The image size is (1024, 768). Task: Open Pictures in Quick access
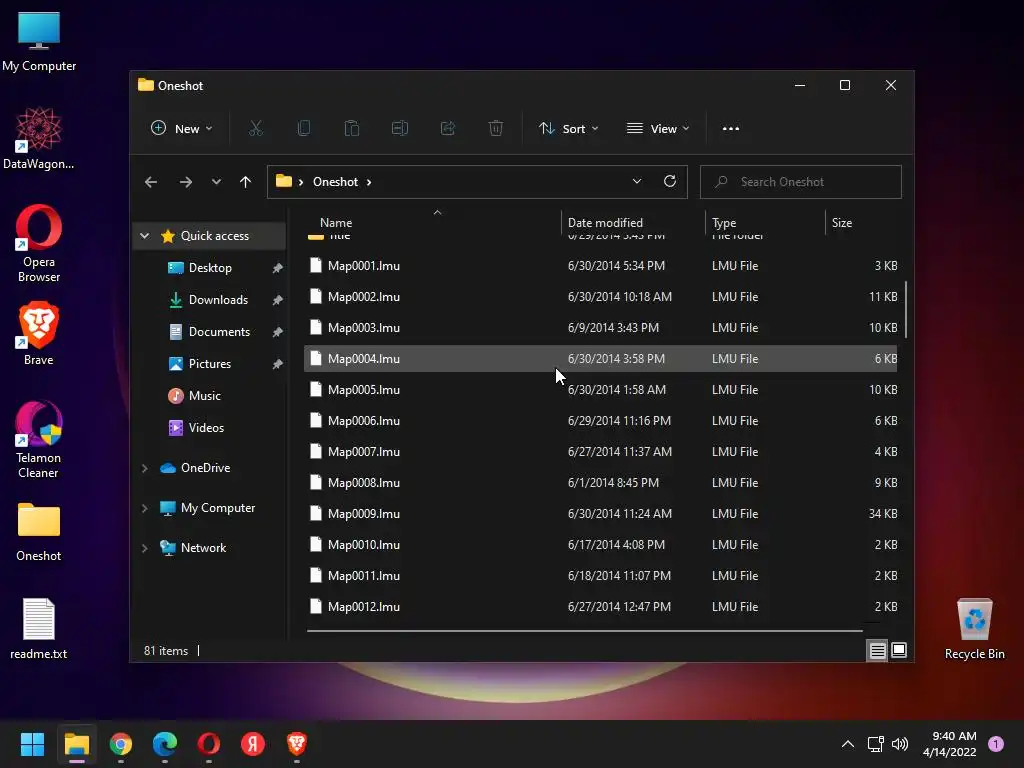point(210,364)
